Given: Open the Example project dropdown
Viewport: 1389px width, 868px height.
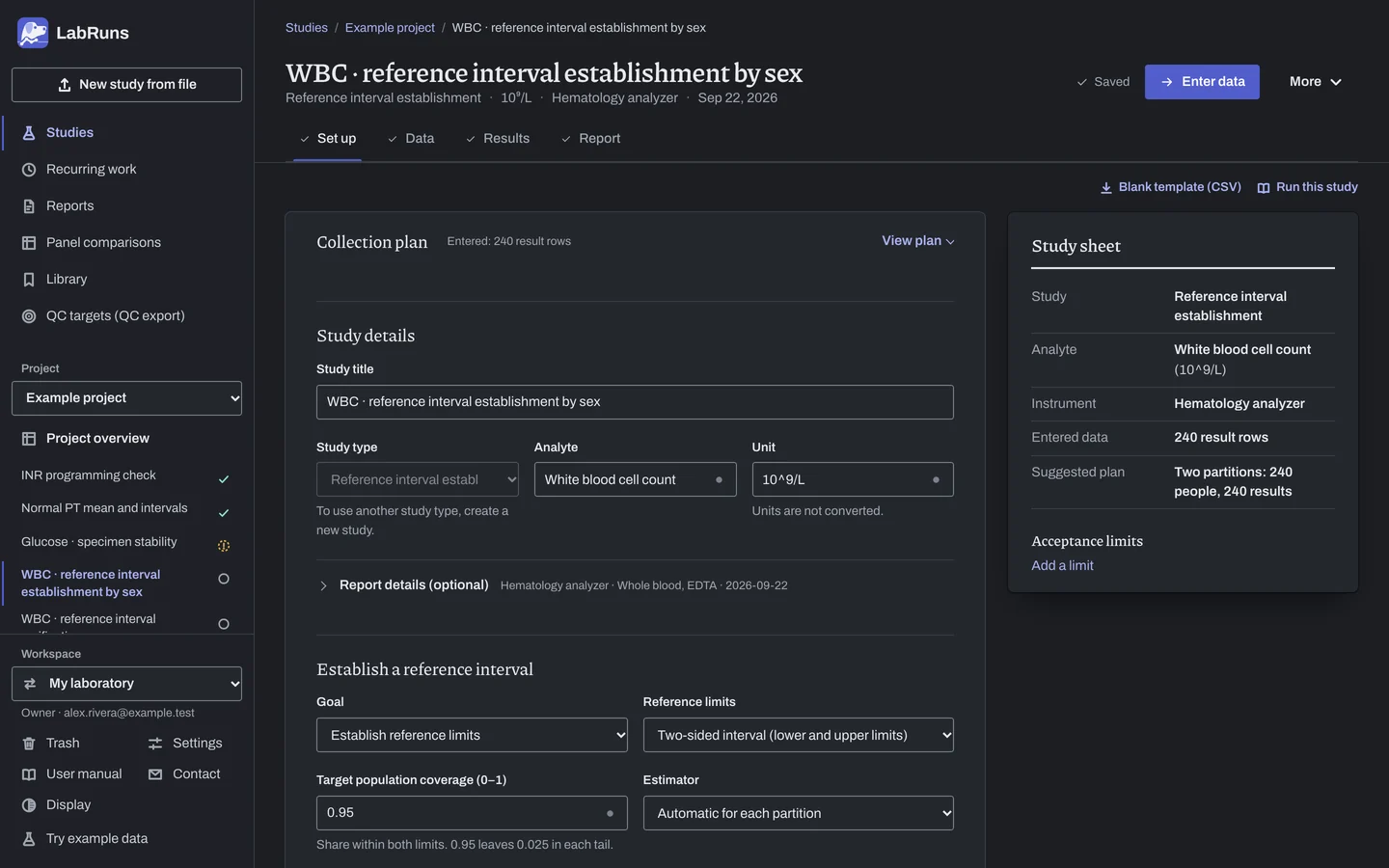Looking at the screenshot, I should [126, 398].
